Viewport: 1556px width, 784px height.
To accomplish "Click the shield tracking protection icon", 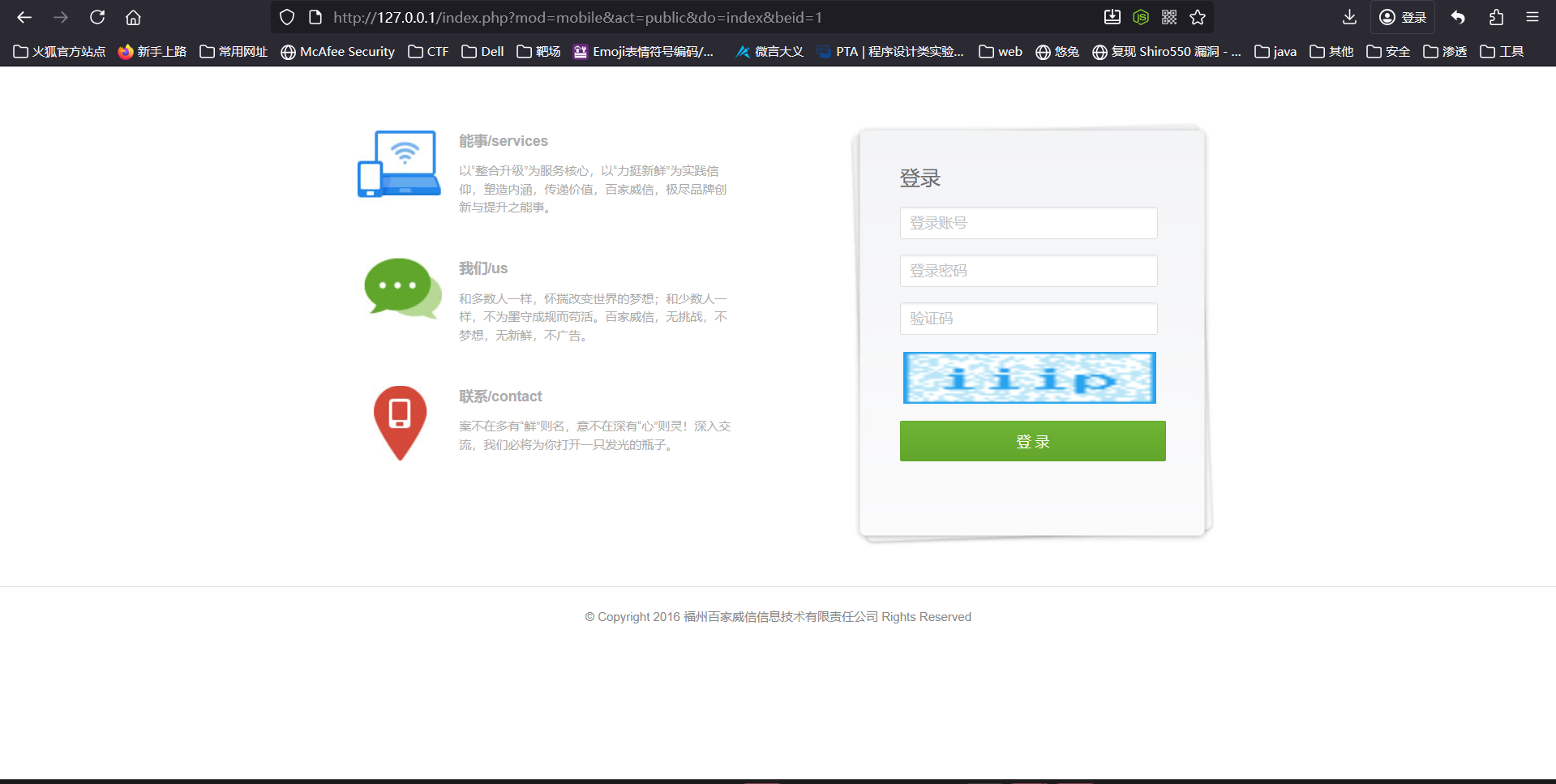I will (x=287, y=17).
